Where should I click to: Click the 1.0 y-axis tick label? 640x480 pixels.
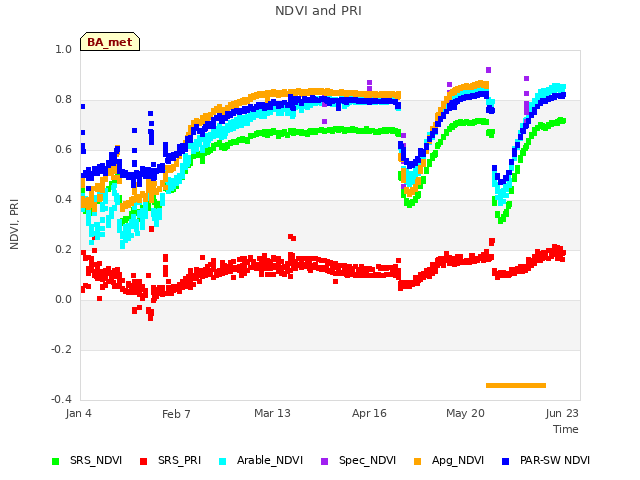[63, 49]
